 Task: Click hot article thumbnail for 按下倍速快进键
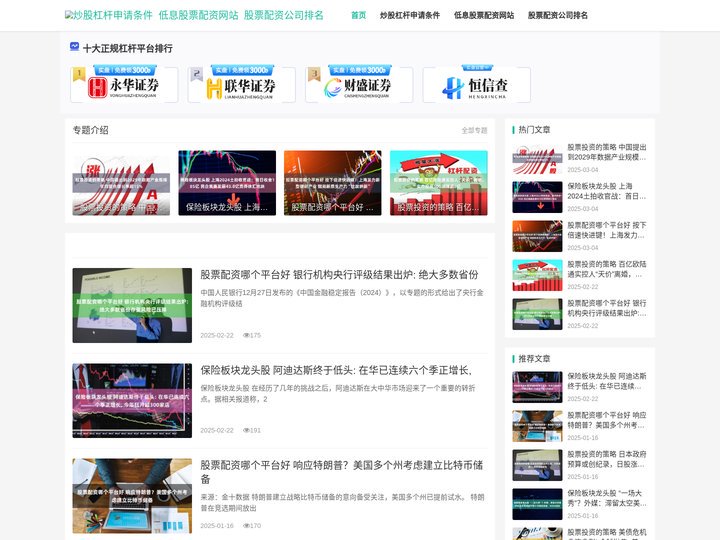point(537,236)
